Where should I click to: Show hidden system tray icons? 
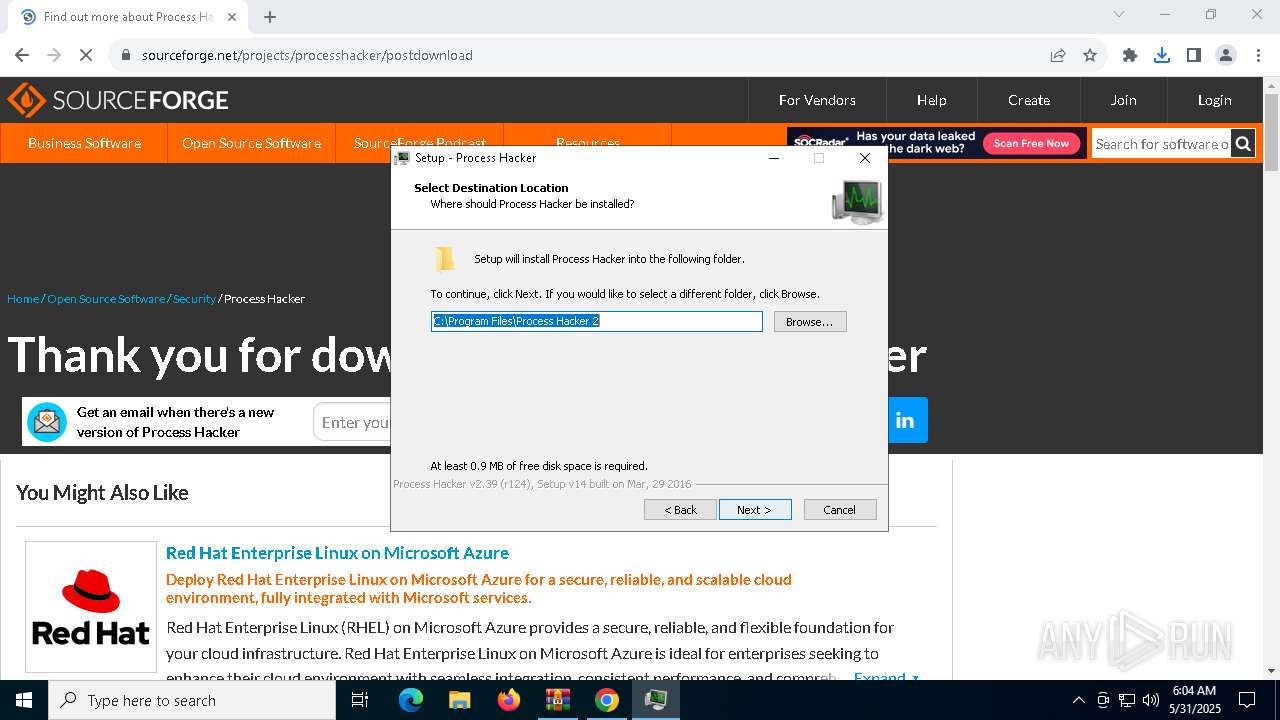(1078, 700)
